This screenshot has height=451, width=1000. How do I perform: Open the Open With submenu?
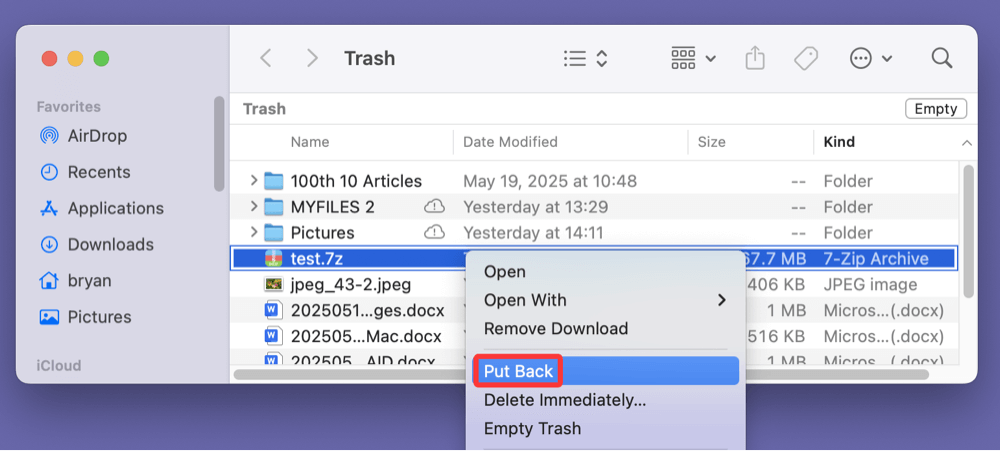coord(605,300)
